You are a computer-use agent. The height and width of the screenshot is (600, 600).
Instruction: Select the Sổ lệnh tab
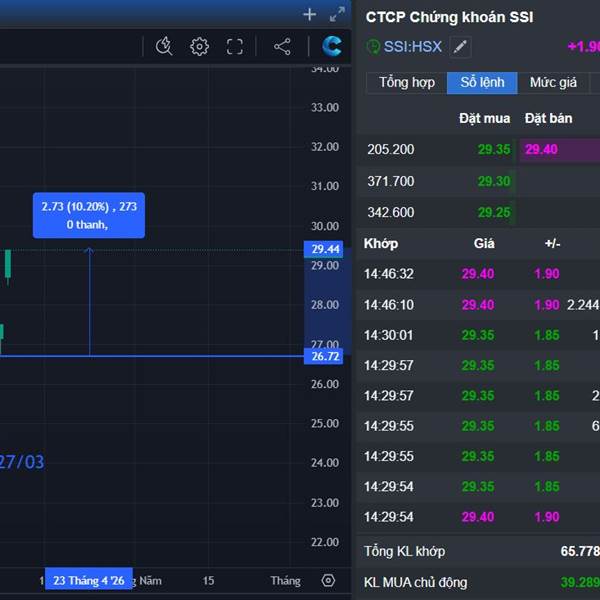coord(482,83)
